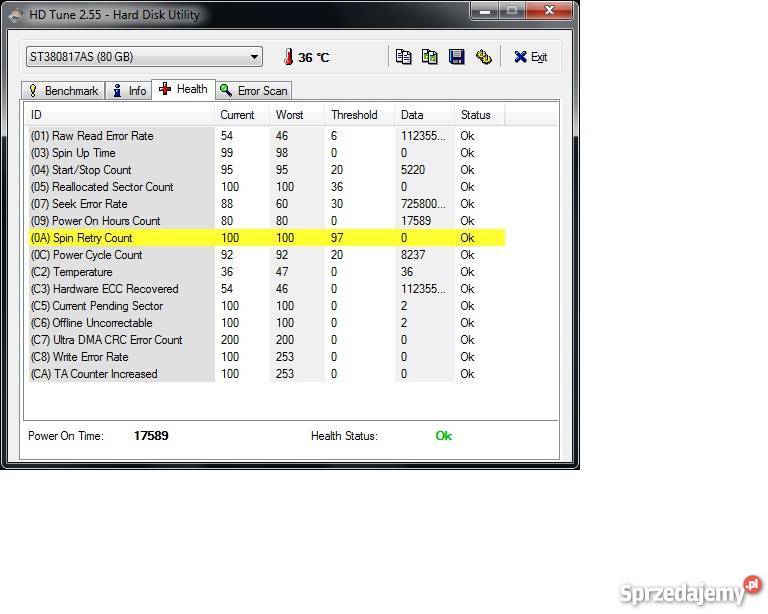The image size is (768, 614).
Task: Select the highlighted (0A) Spin Retry Count row
Action: 267,237
